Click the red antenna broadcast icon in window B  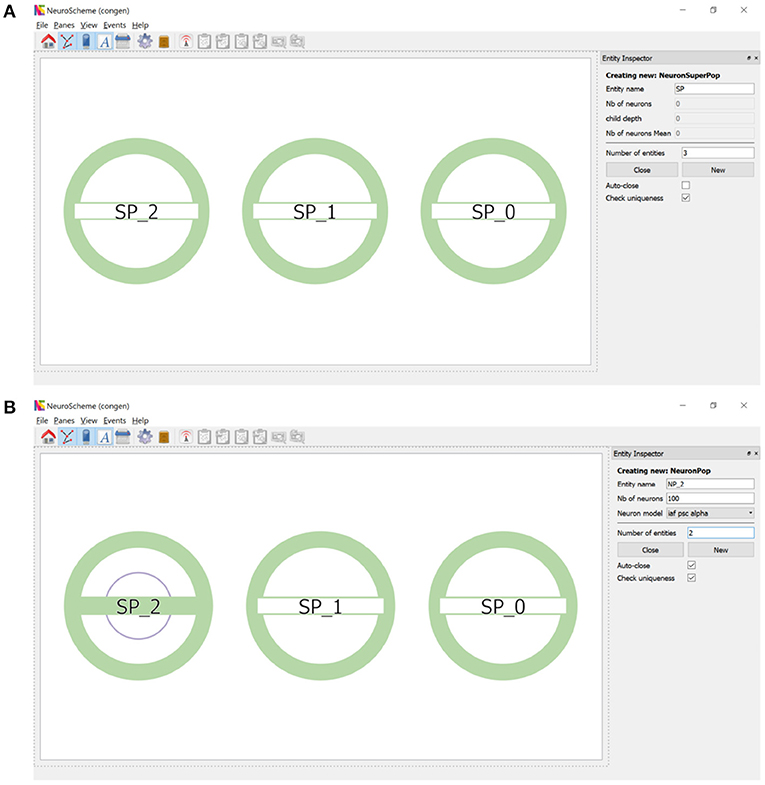click(x=186, y=437)
